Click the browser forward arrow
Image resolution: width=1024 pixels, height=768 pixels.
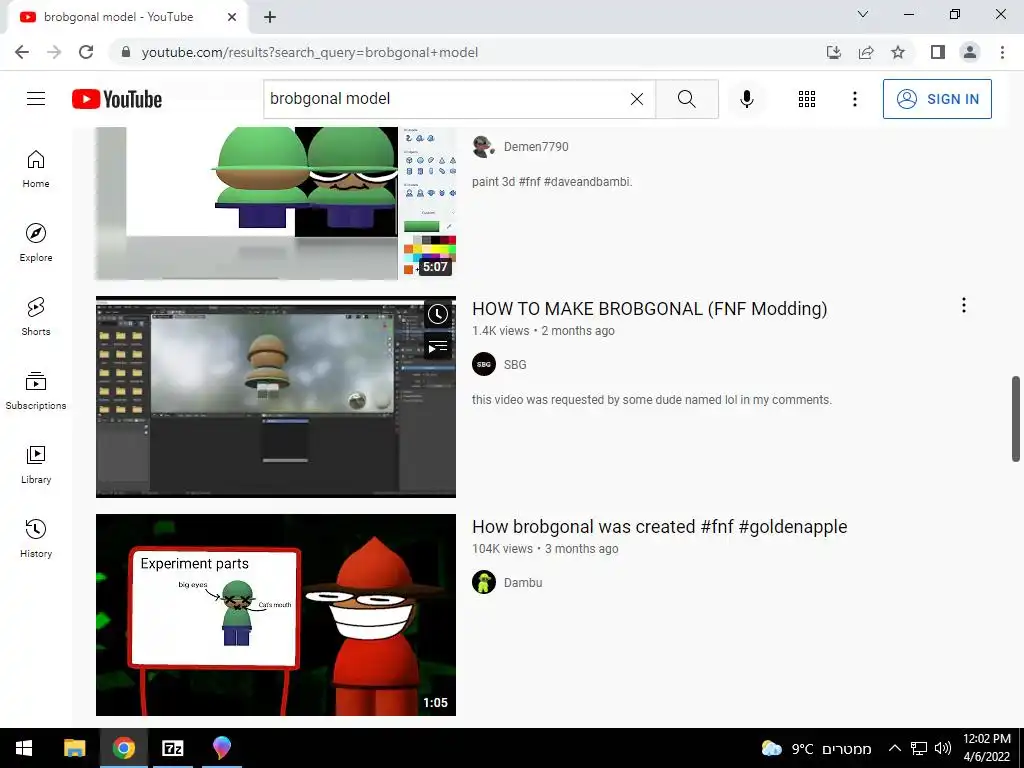[x=54, y=52]
